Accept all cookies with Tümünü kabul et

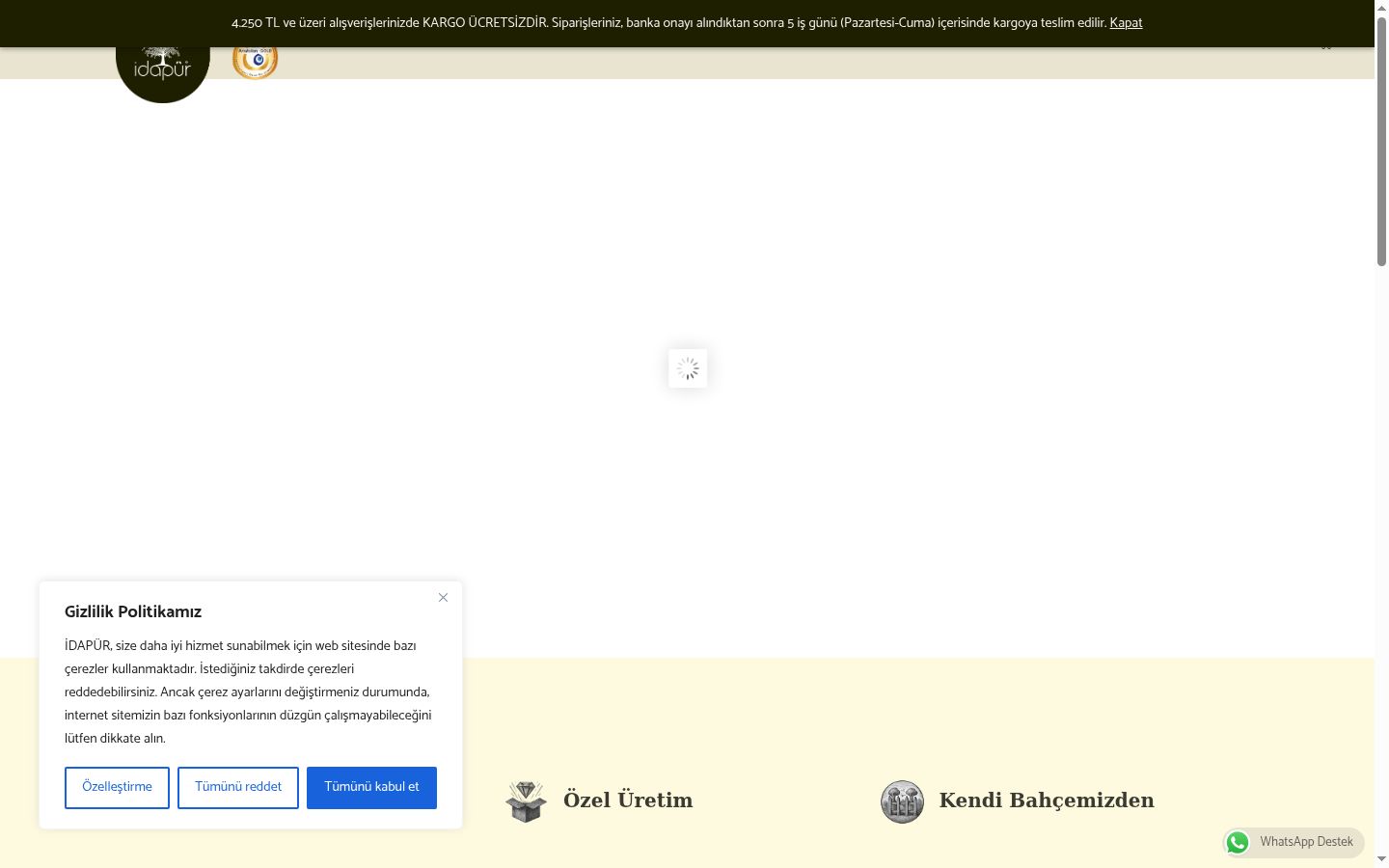click(371, 788)
